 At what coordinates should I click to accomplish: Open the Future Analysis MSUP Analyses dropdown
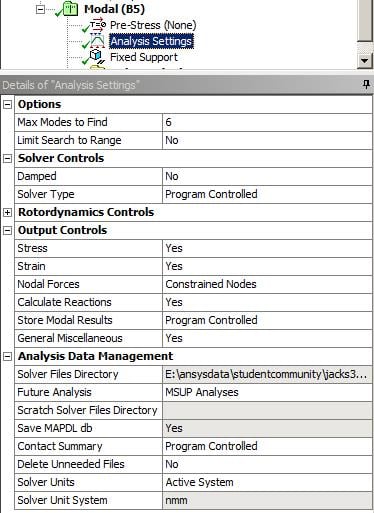click(x=267, y=392)
